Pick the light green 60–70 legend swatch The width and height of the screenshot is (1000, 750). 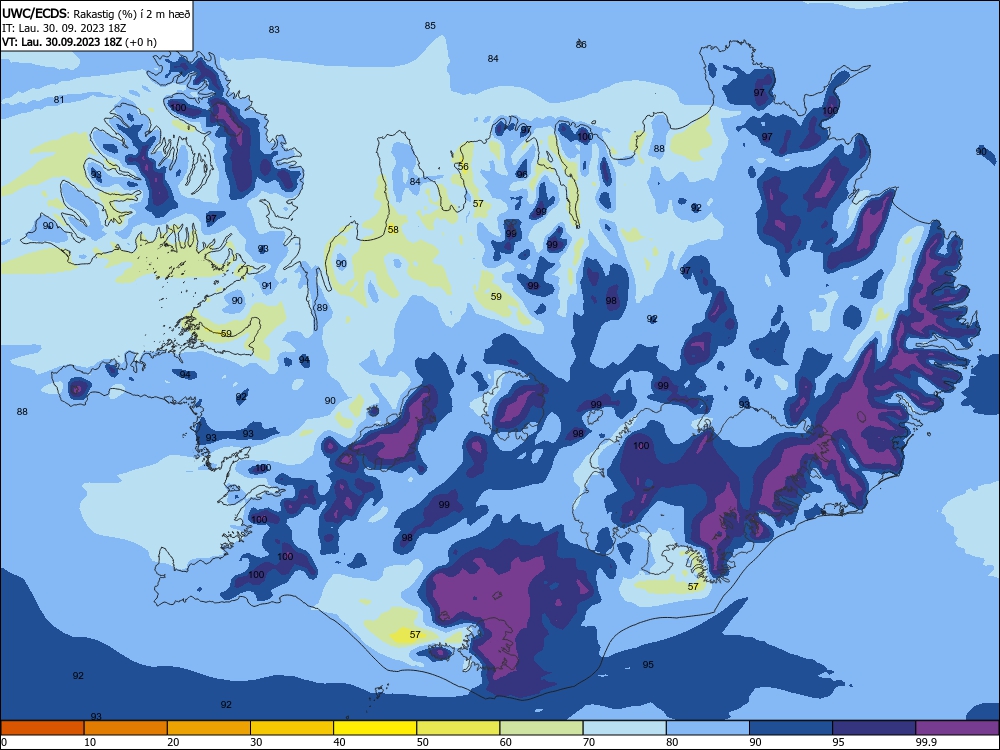(x=541, y=728)
